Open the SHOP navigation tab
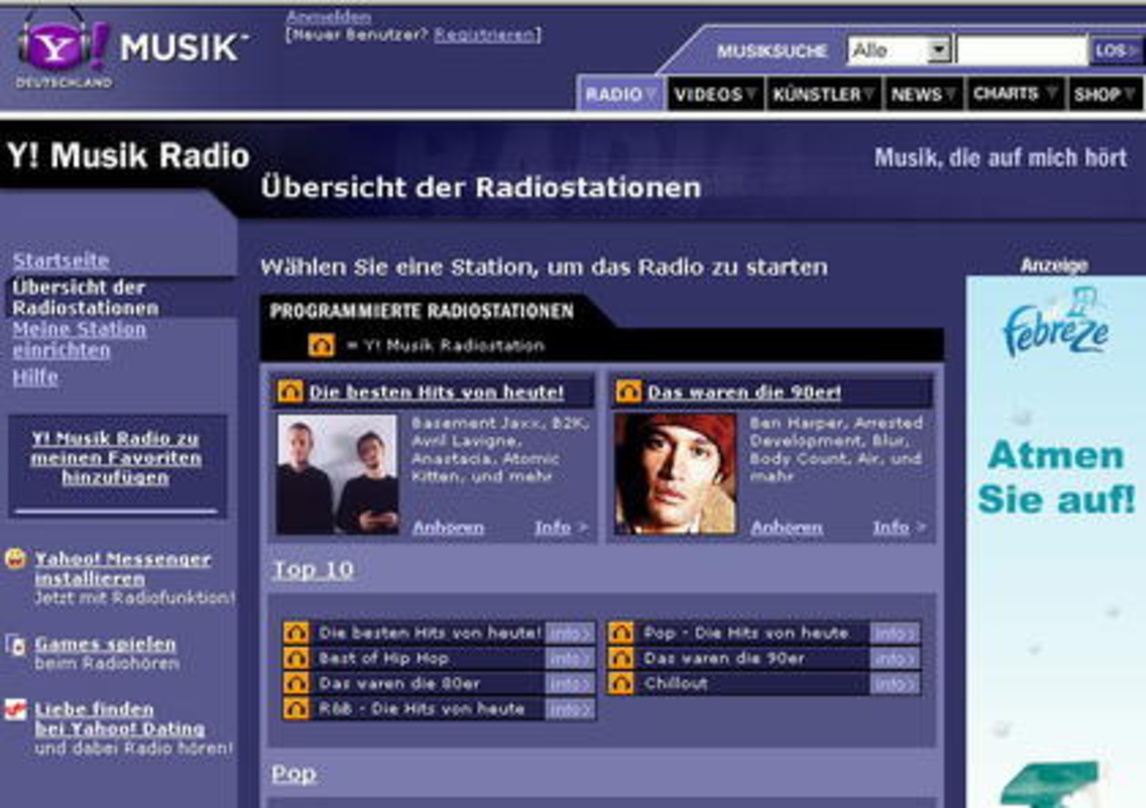This screenshot has width=1146, height=808. point(1104,94)
